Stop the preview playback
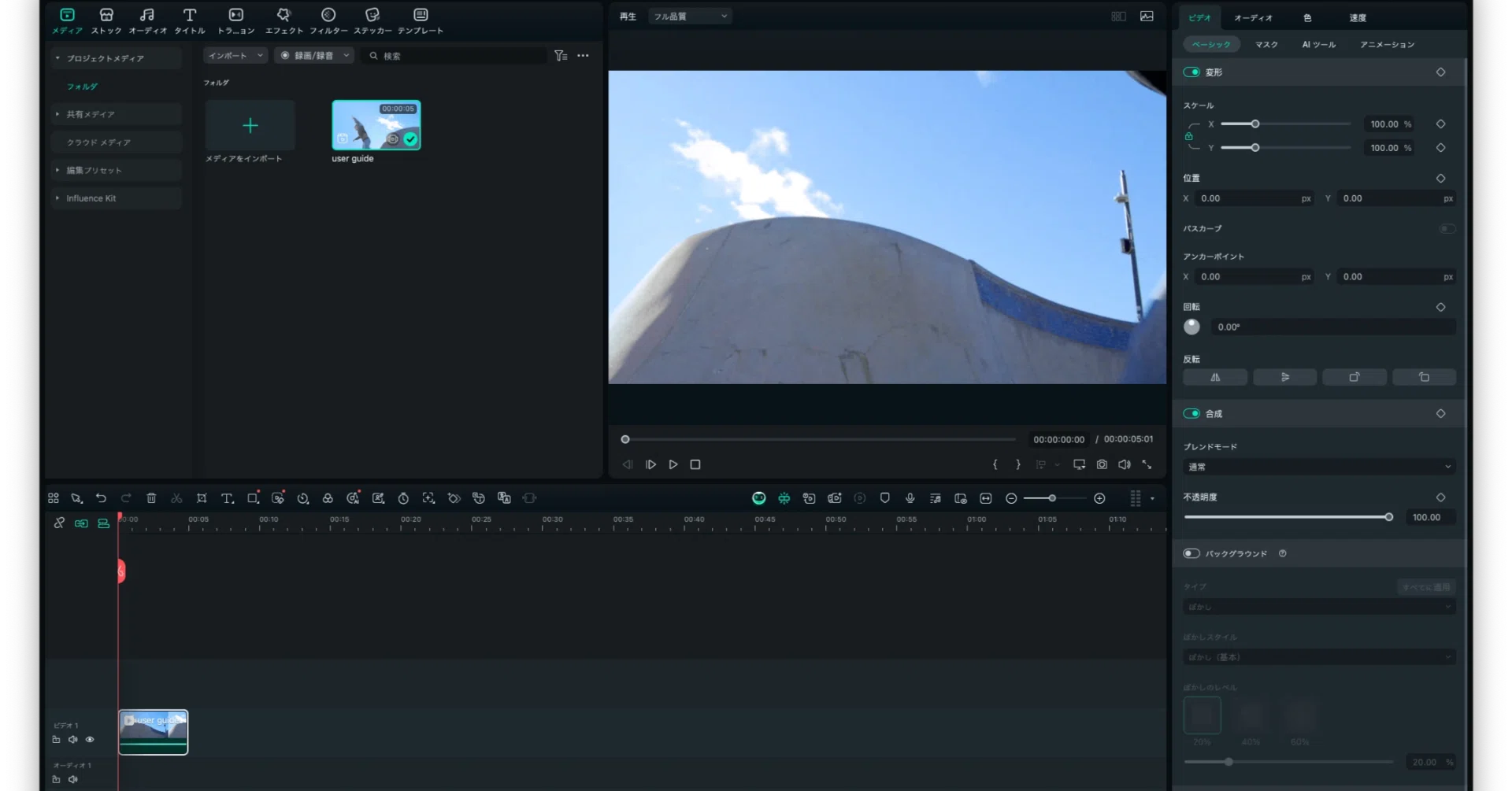This screenshot has height=791, width=1512. 695,464
